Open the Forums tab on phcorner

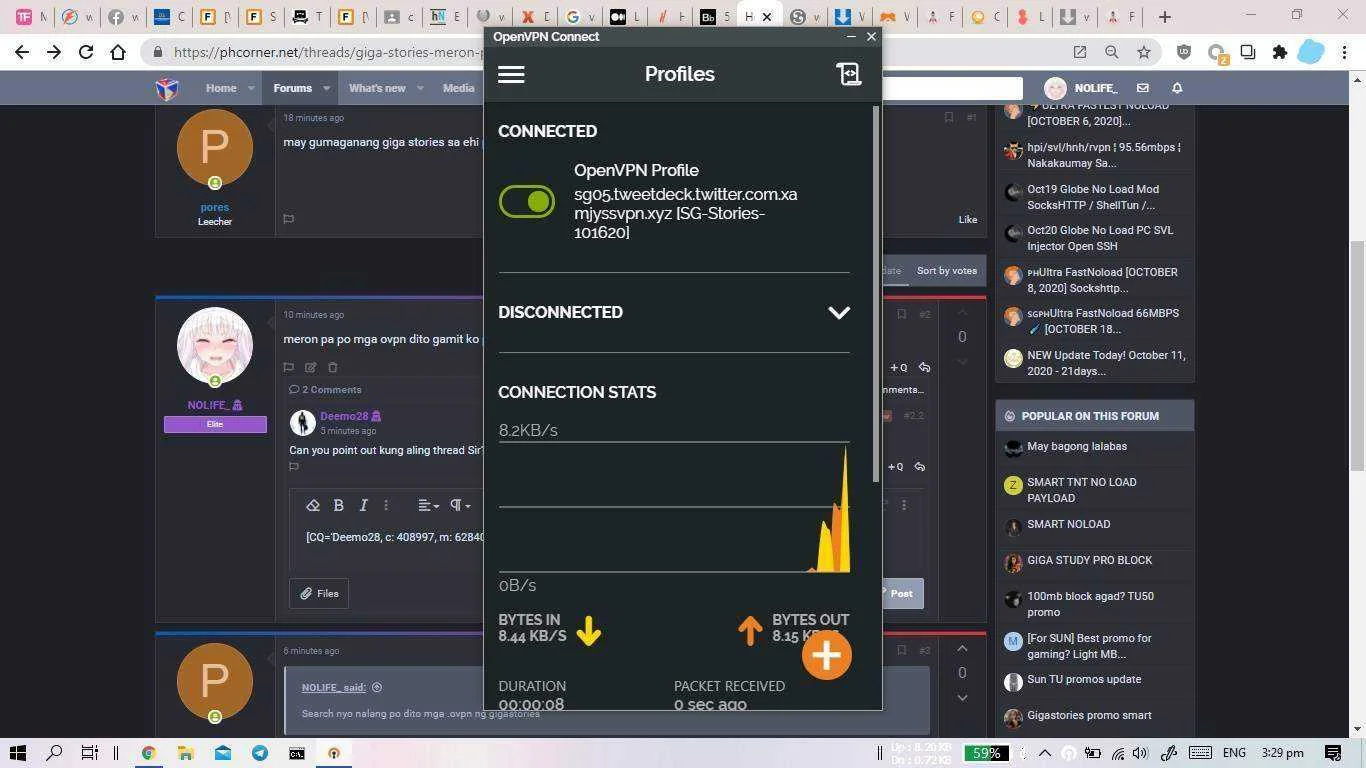point(293,88)
